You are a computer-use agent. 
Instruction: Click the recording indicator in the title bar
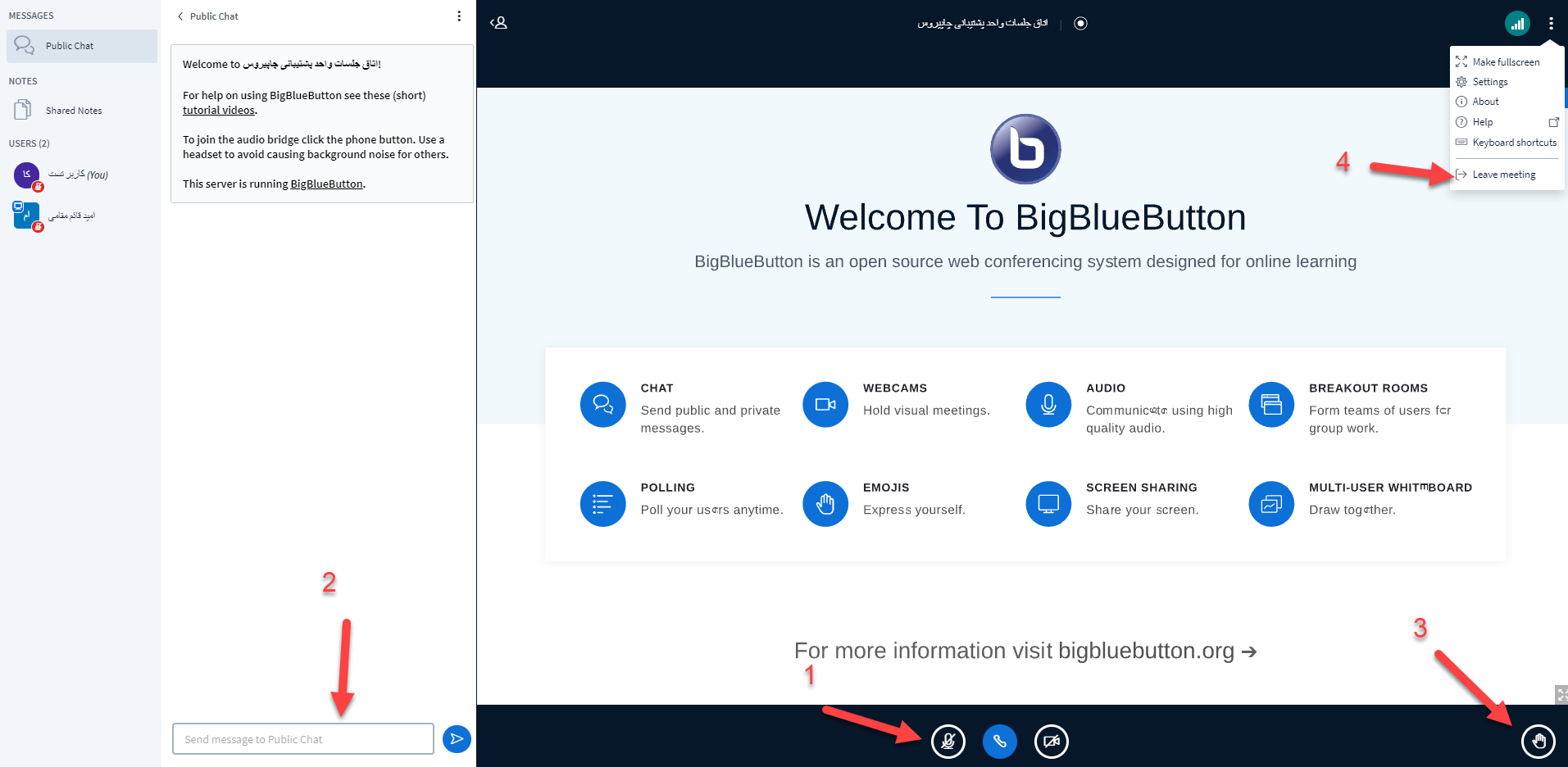(x=1081, y=23)
